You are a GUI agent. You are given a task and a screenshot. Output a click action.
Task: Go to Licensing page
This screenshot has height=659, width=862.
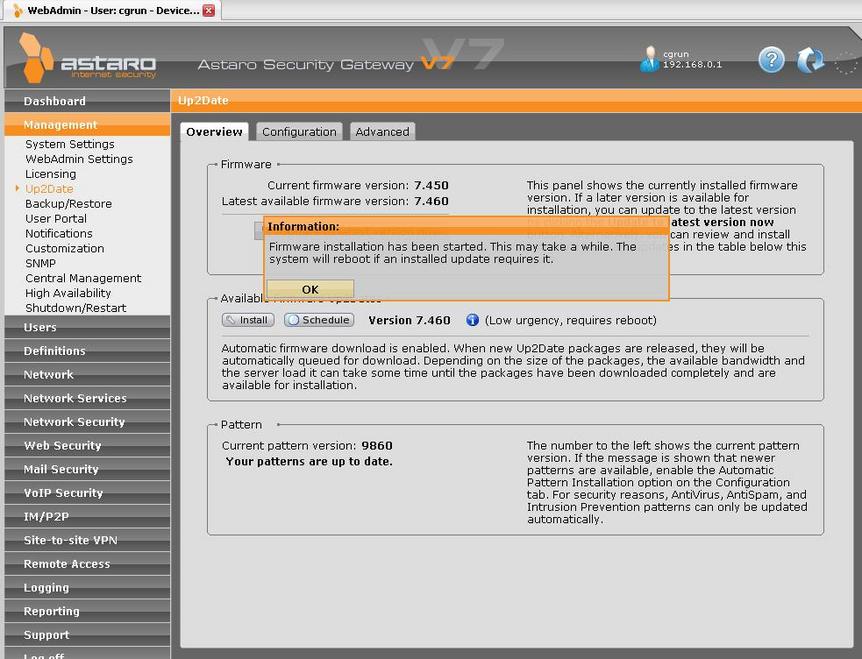[x=51, y=174]
